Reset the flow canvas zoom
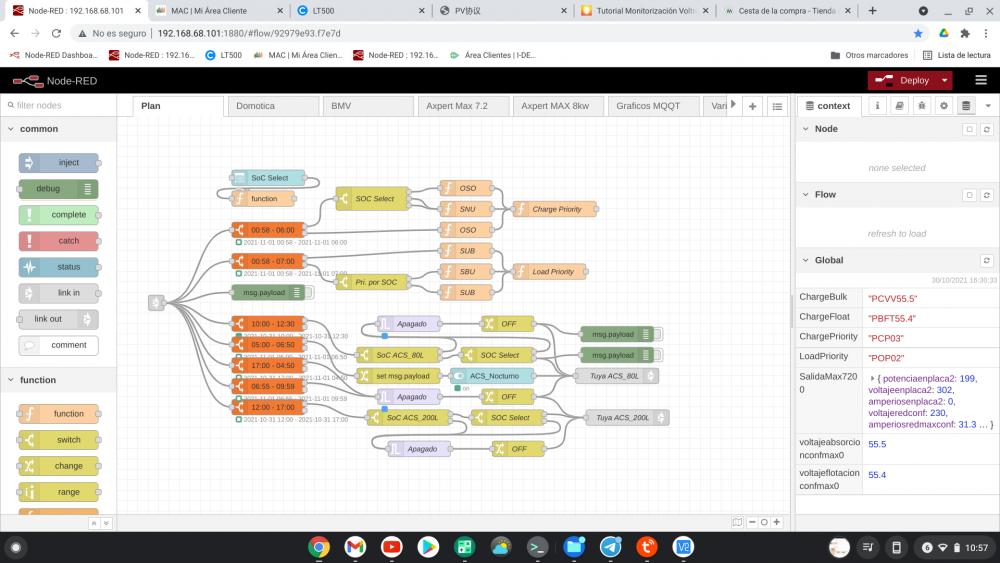This screenshot has width=1000, height=563. point(764,522)
